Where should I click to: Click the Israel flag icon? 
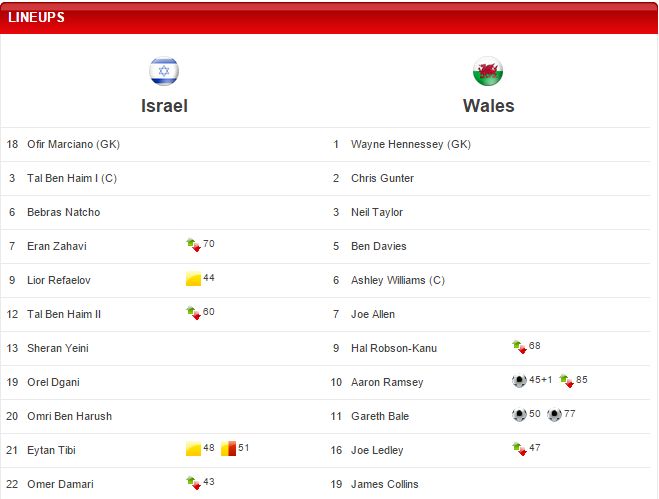[164, 71]
